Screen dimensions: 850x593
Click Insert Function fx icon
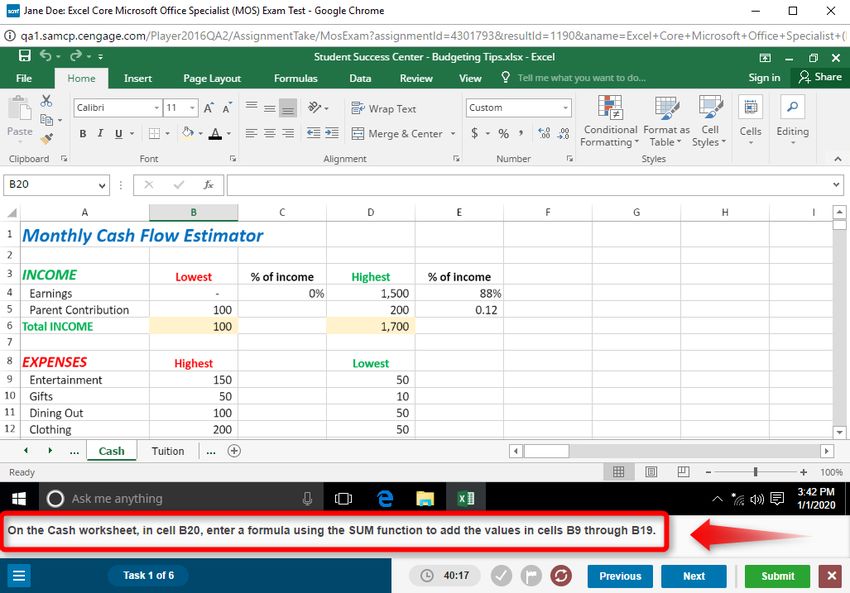(208, 185)
